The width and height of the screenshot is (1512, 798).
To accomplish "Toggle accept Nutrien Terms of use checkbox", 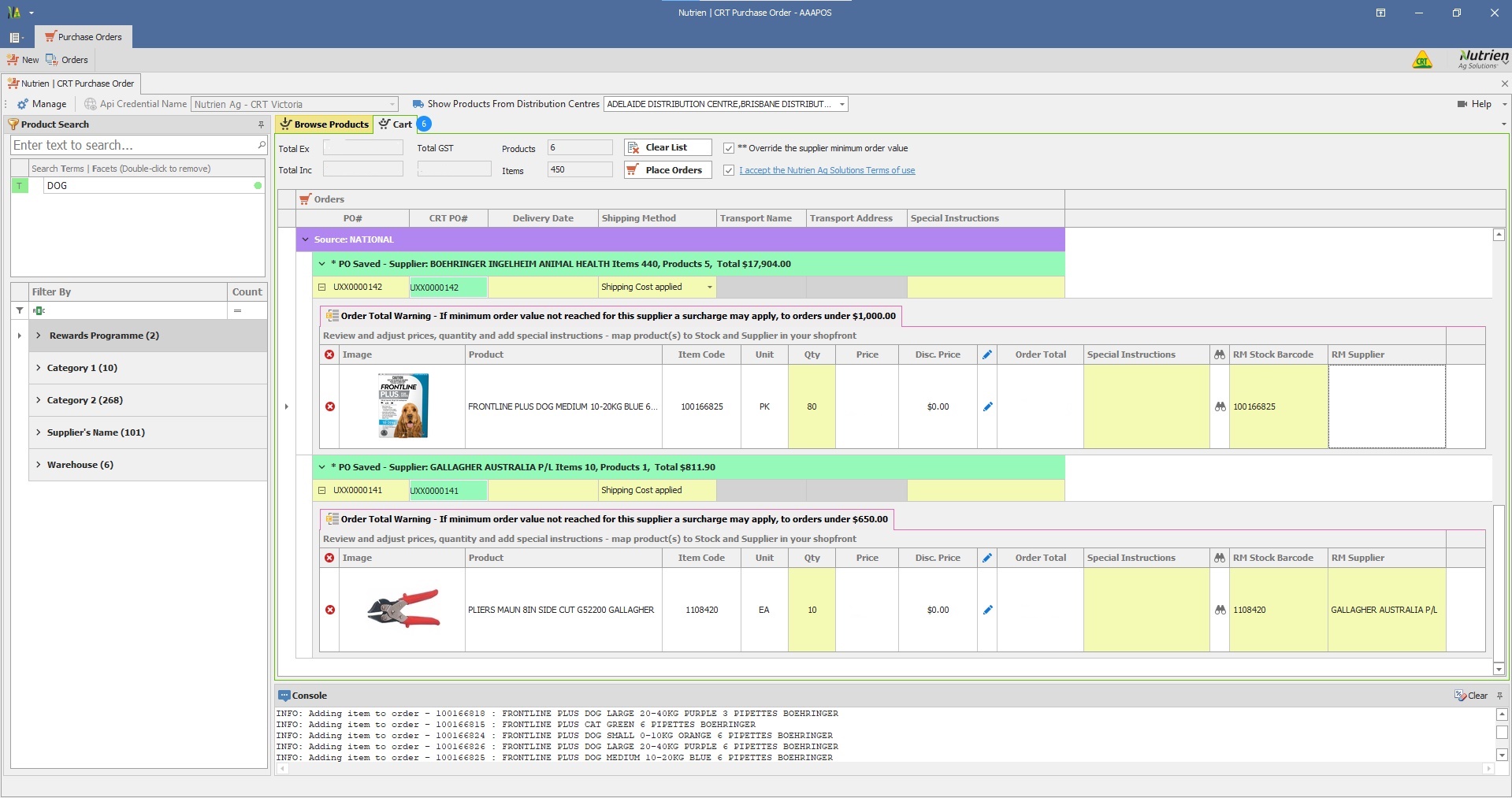I will pos(729,170).
